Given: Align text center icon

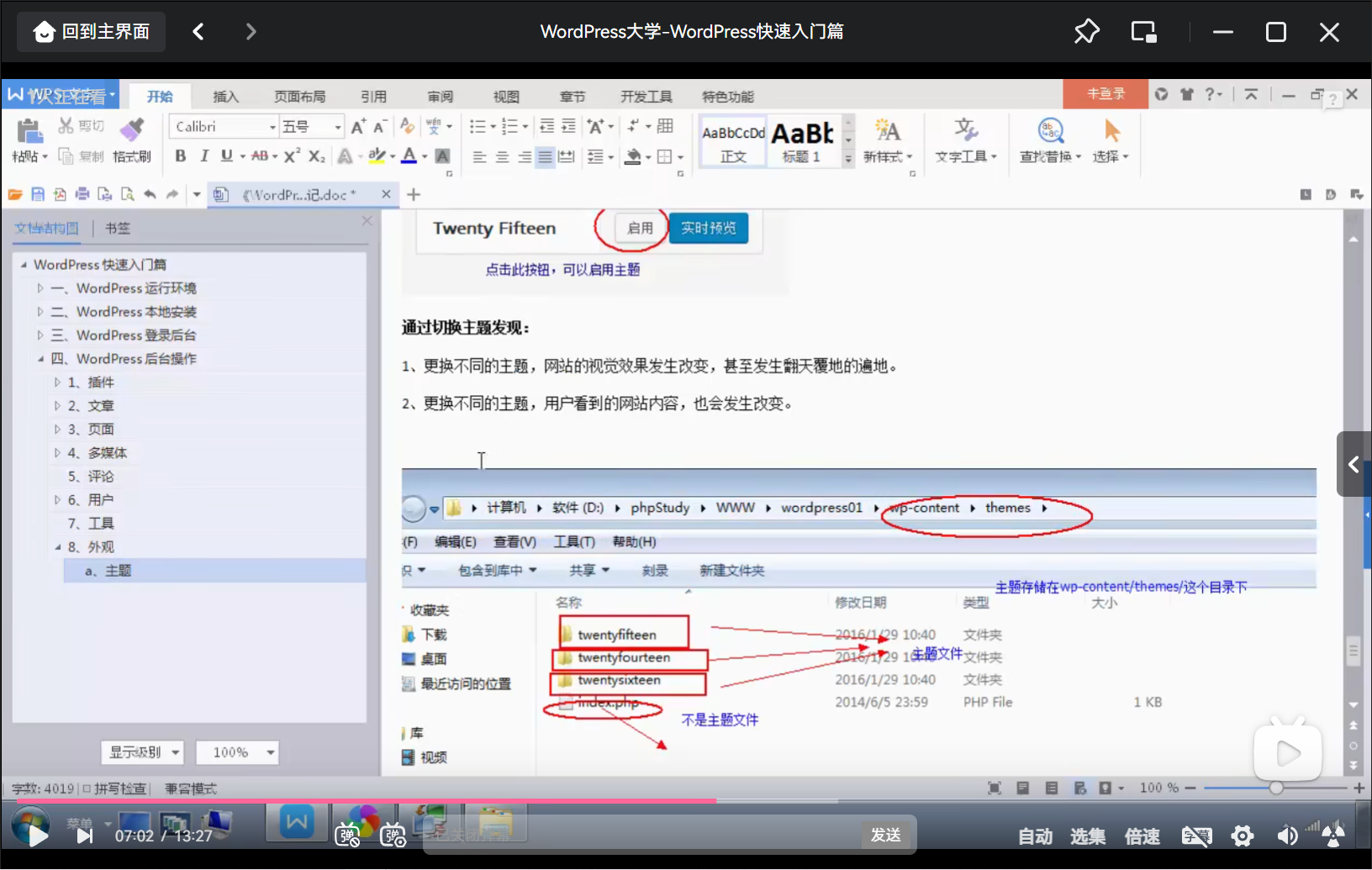Looking at the screenshot, I should (502, 157).
